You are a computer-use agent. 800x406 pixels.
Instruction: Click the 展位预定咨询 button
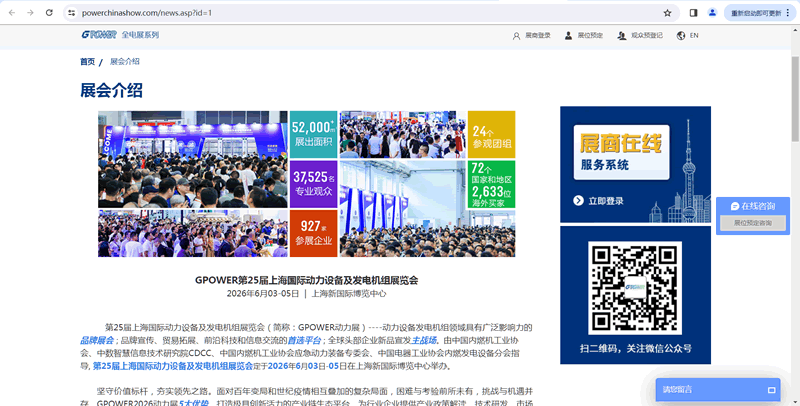coord(752,223)
